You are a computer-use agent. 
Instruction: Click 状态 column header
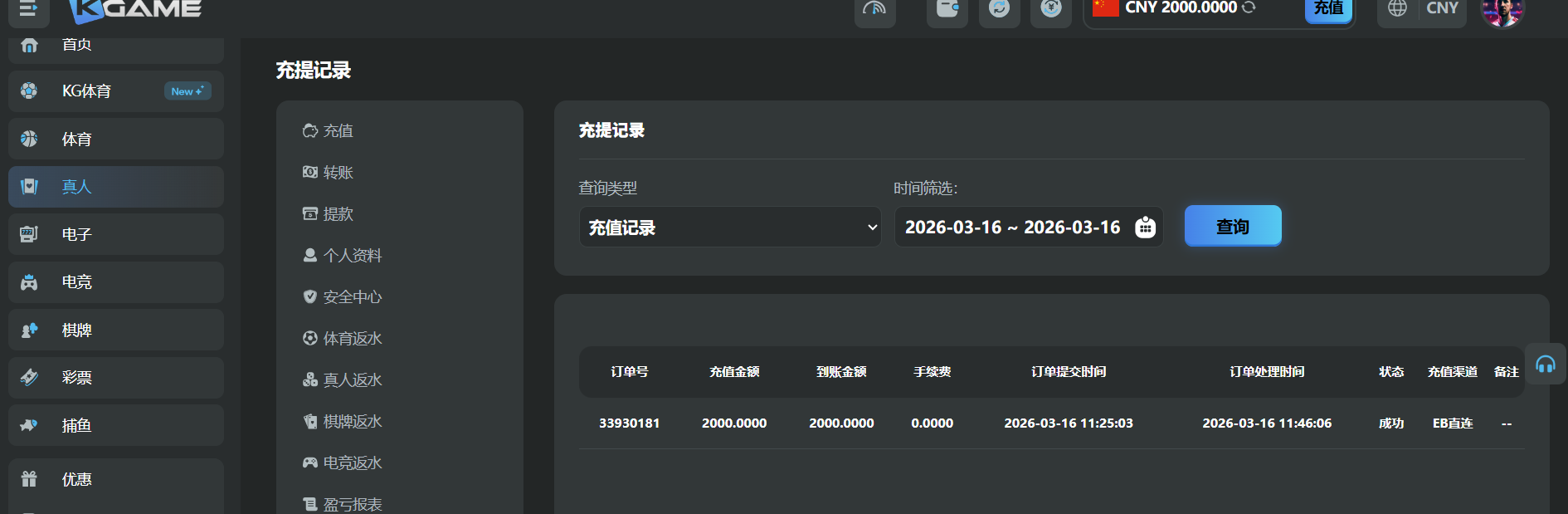pos(1391,372)
